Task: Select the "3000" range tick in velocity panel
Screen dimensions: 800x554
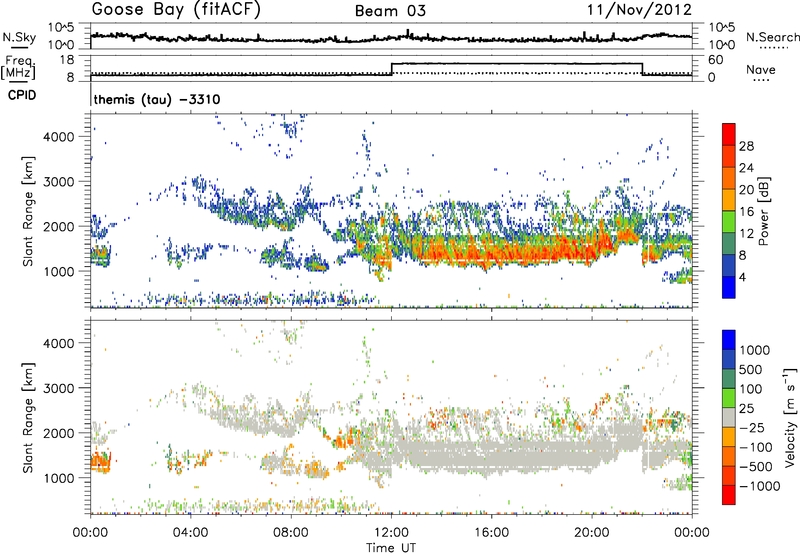Action: [59, 388]
